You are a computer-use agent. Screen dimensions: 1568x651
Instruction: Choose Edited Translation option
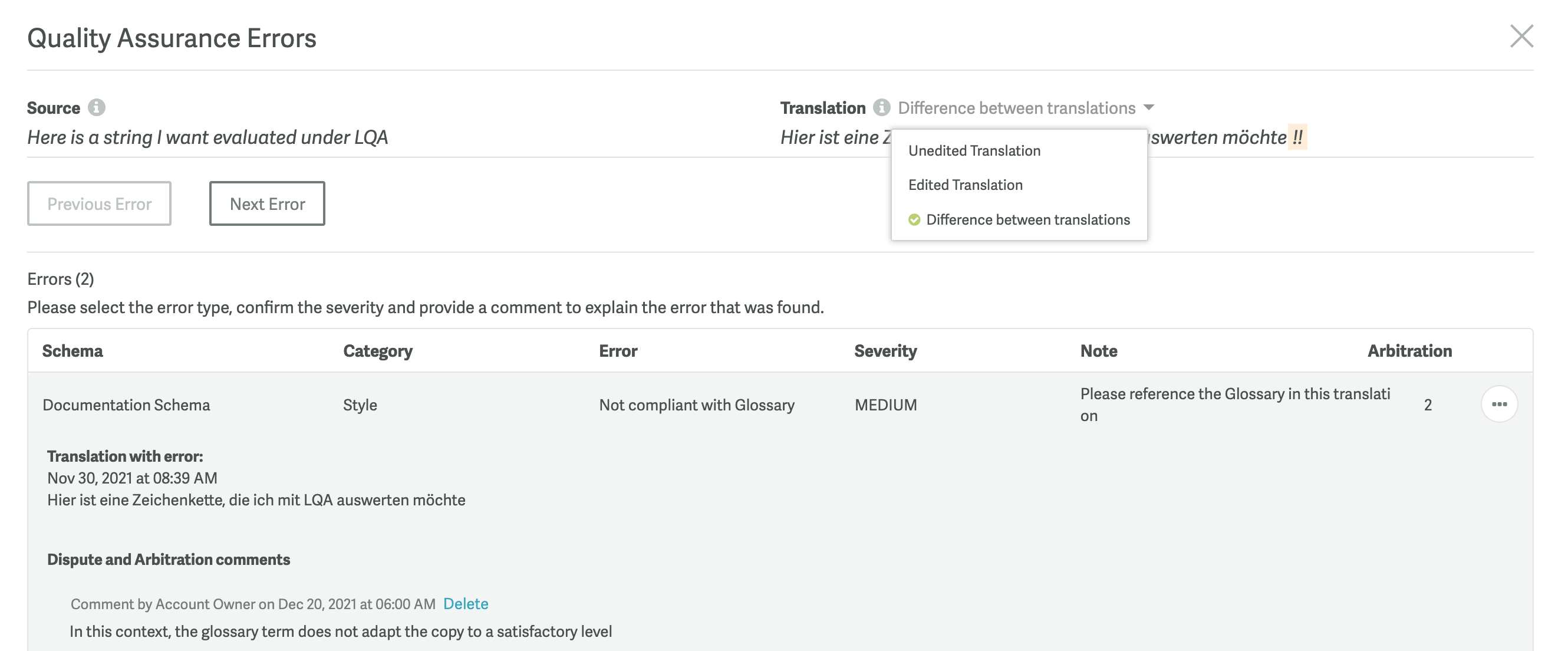966,185
